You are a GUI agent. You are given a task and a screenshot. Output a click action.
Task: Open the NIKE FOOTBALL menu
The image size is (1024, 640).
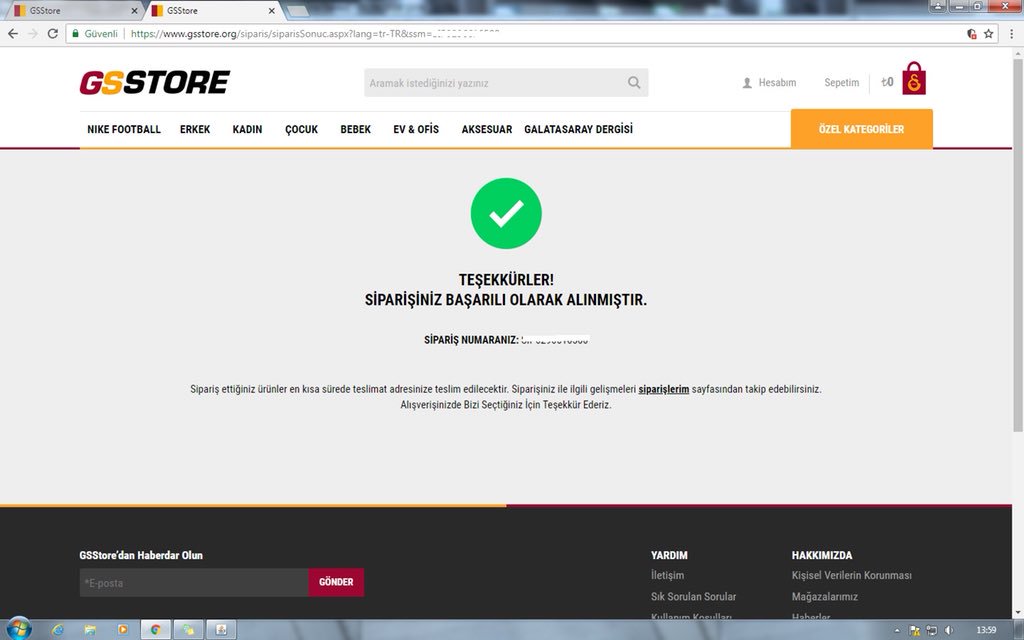click(x=124, y=129)
